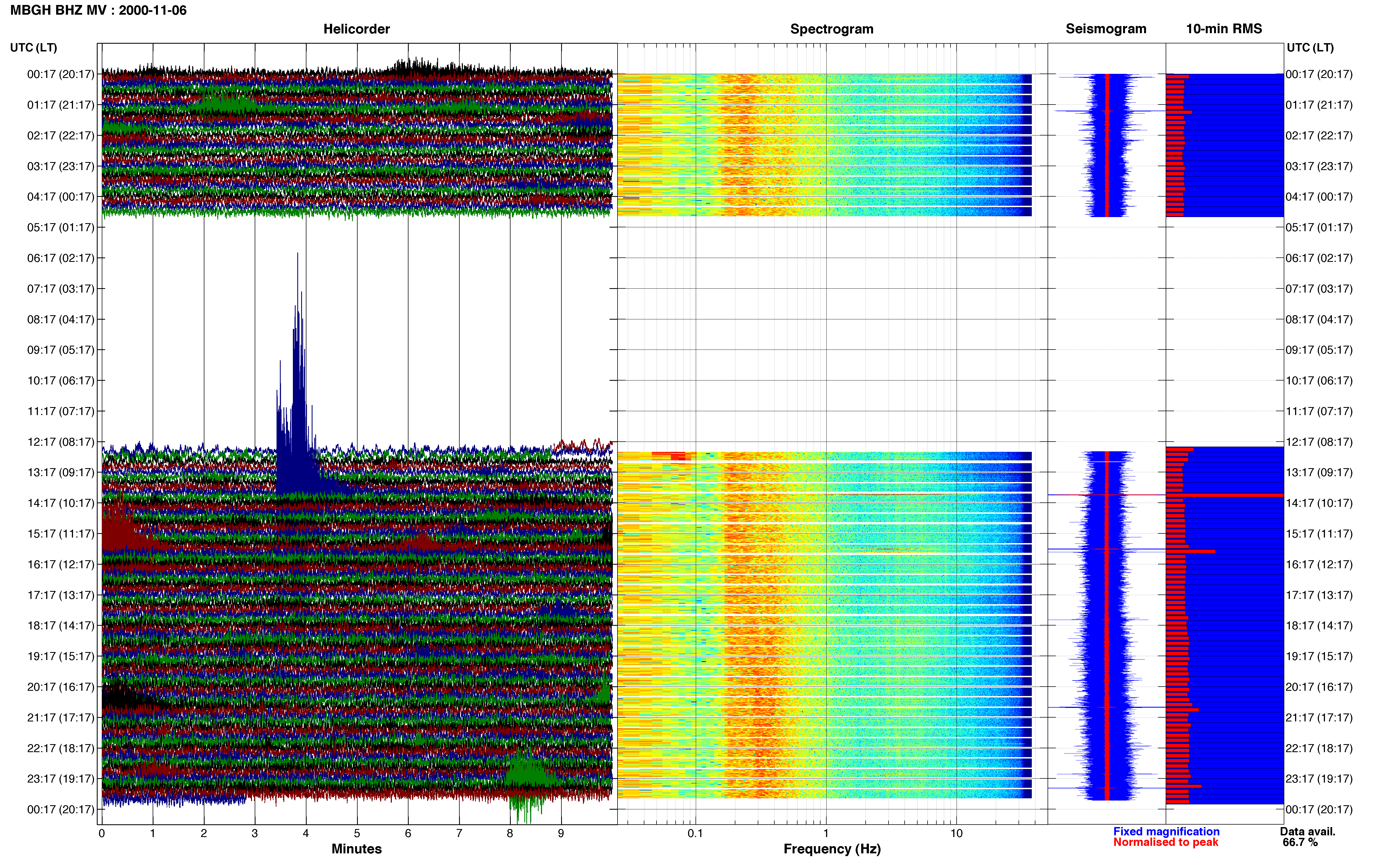Image resolution: width=1388 pixels, height=868 pixels.
Task: Click the left time label 22:17 (18:17)
Action: 61,748
